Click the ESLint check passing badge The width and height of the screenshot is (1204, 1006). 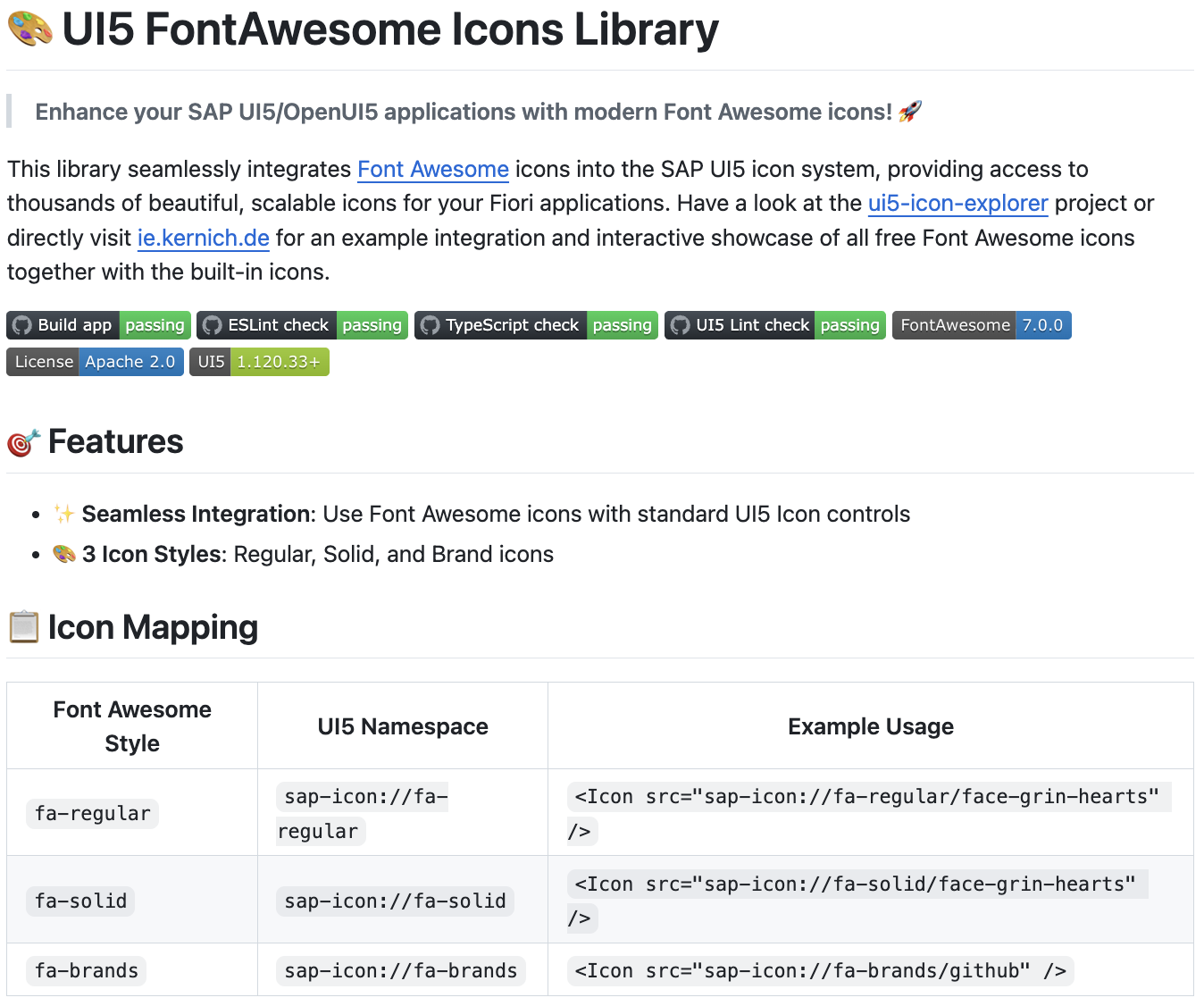click(x=302, y=325)
